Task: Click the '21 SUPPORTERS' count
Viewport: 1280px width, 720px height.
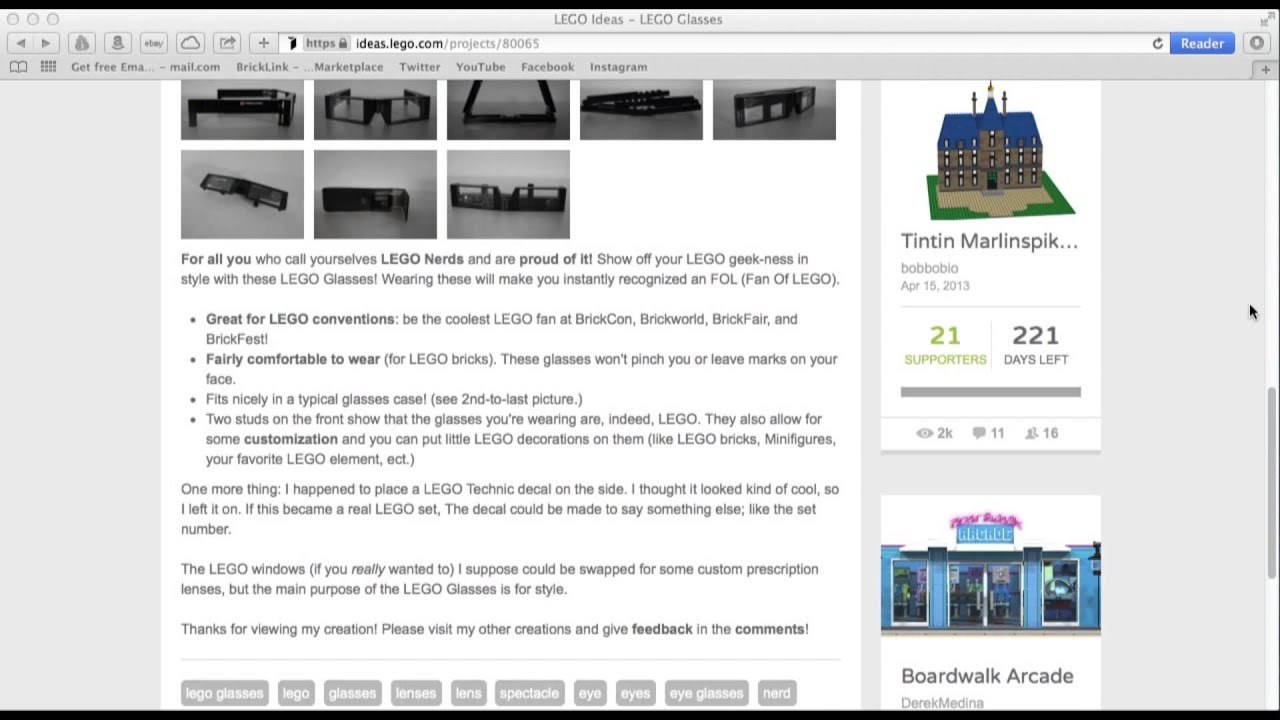Action: [945, 344]
